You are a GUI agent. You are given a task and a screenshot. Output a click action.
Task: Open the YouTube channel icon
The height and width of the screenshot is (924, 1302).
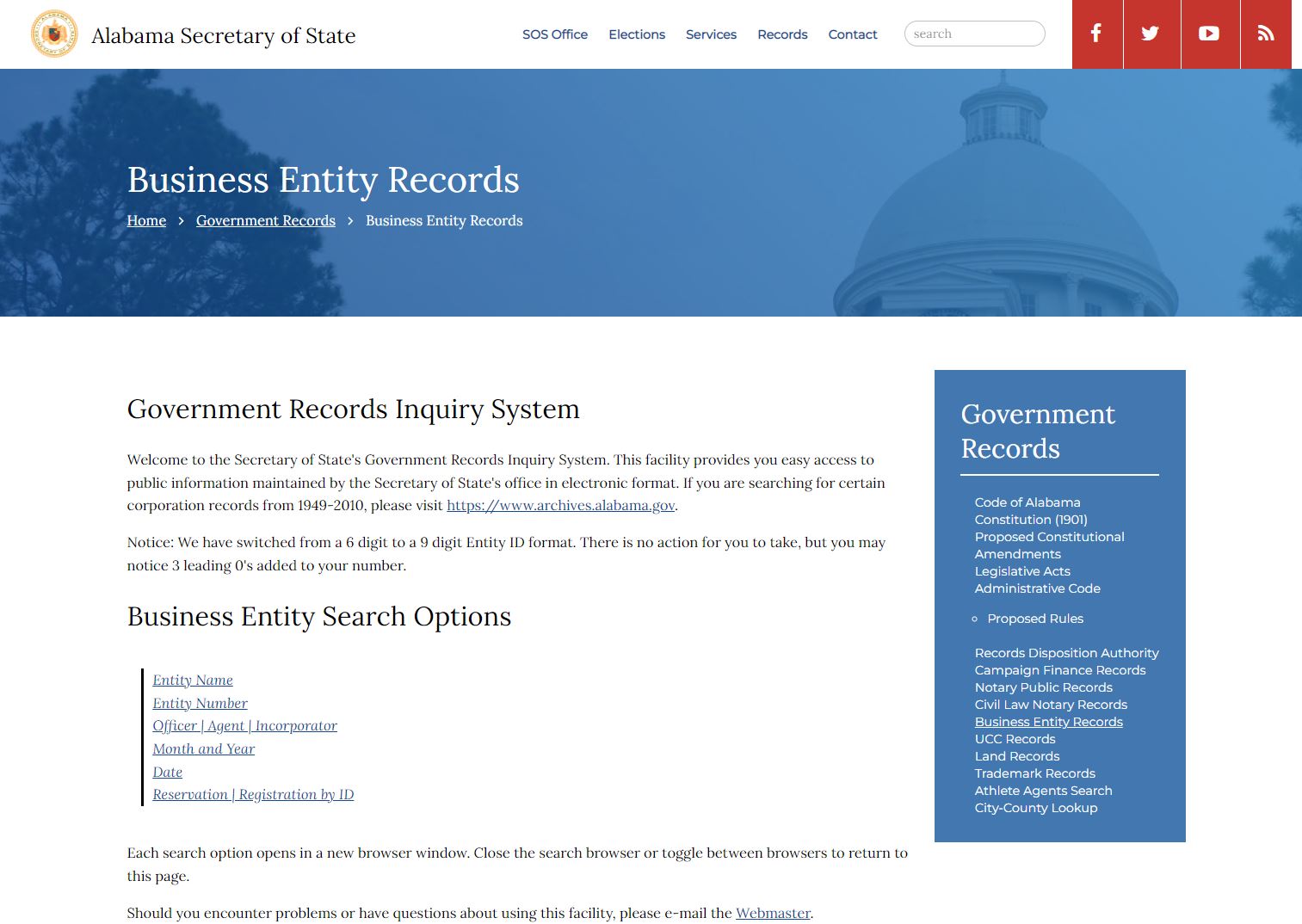1210,34
